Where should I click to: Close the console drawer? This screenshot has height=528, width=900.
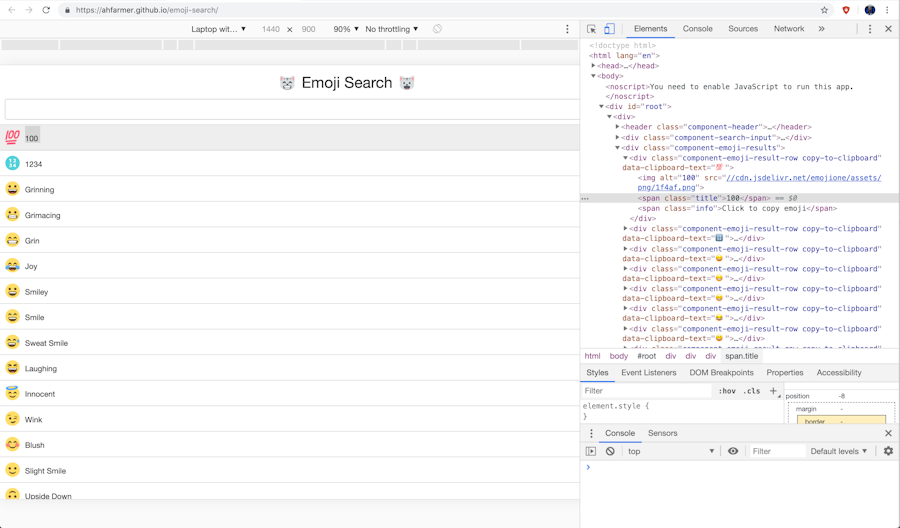tap(888, 433)
